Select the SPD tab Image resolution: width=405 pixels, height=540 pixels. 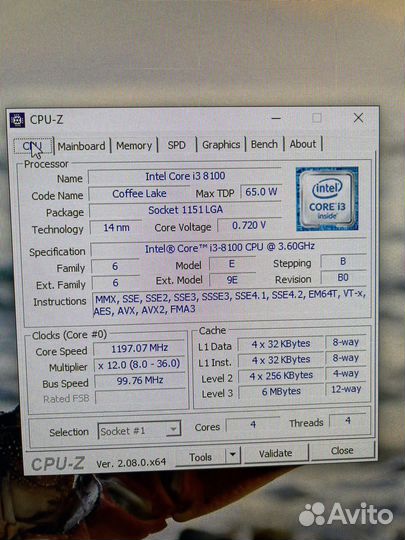click(177, 145)
